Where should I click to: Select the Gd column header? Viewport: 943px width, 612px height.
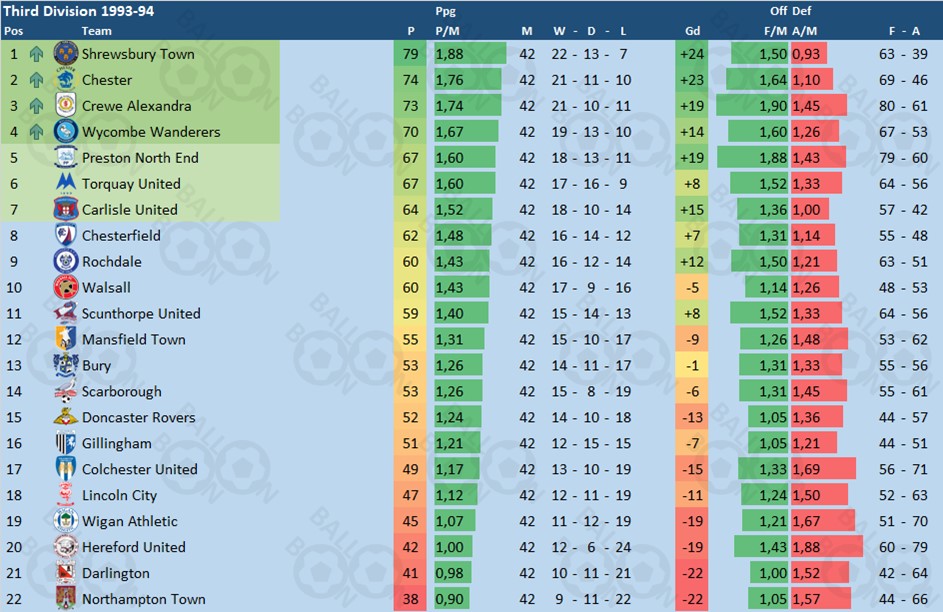pyautogui.click(x=692, y=31)
